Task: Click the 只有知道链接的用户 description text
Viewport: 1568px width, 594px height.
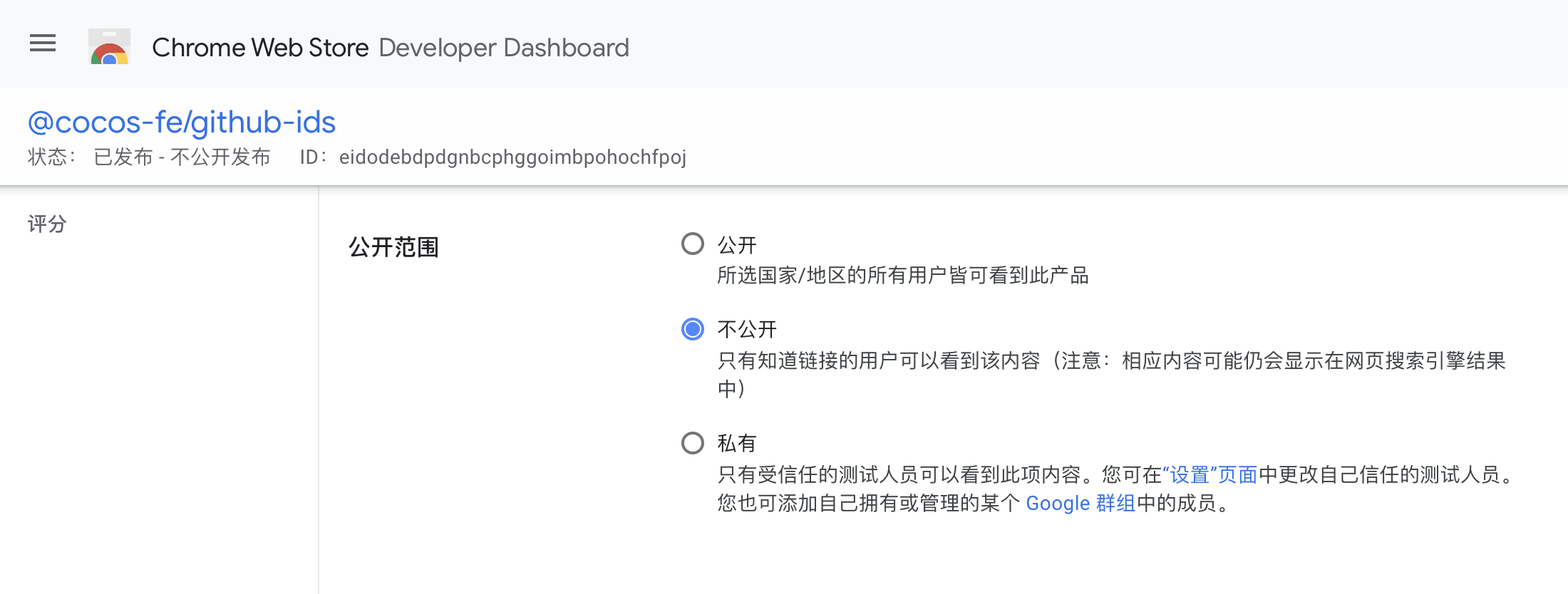Action: (x=878, y=361)
